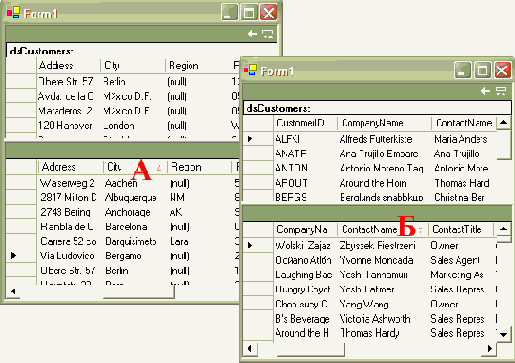The height and width of the screenshot is (363, 515).
Task: Click the CompanyNa header above Wolski Zajaz
Action: 305,229
